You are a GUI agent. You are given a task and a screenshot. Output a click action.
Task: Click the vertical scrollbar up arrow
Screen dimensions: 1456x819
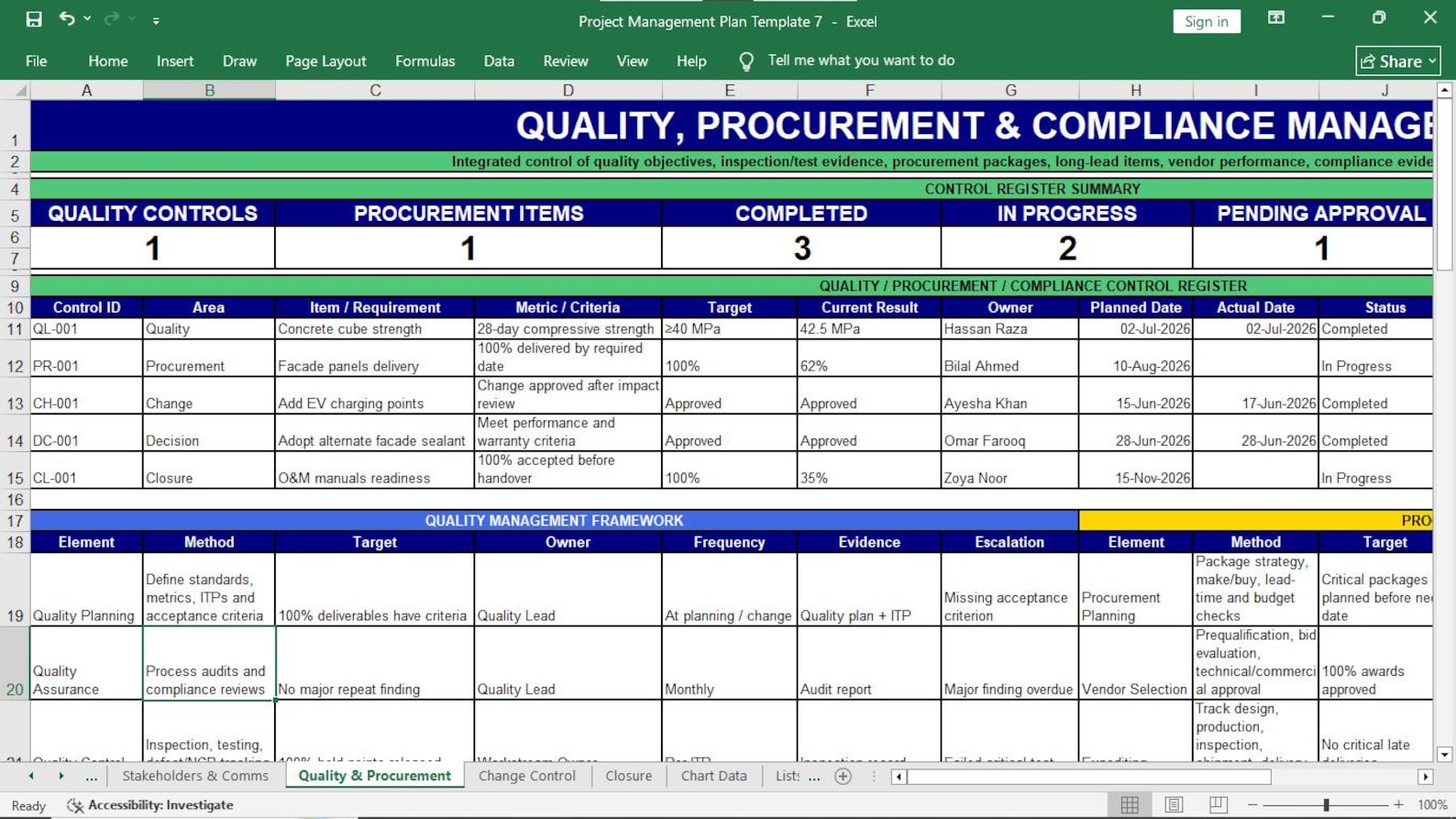(x=1444, y=90)
